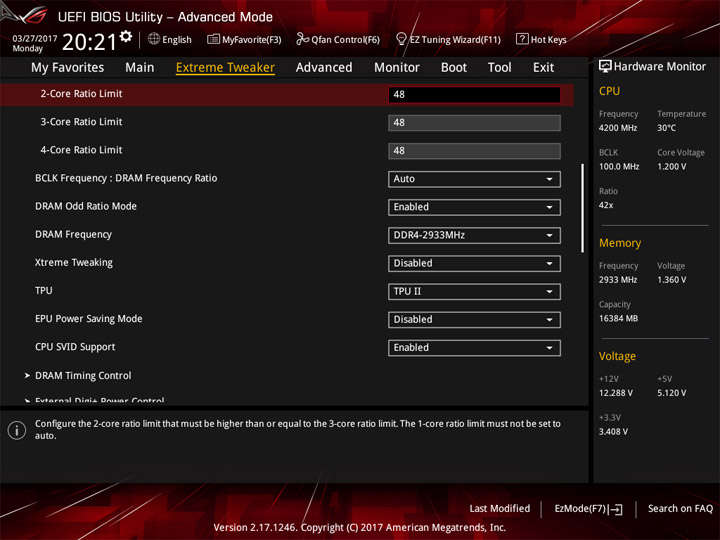
Task: Click the 20:21 clock display
Action: point(90,42)
